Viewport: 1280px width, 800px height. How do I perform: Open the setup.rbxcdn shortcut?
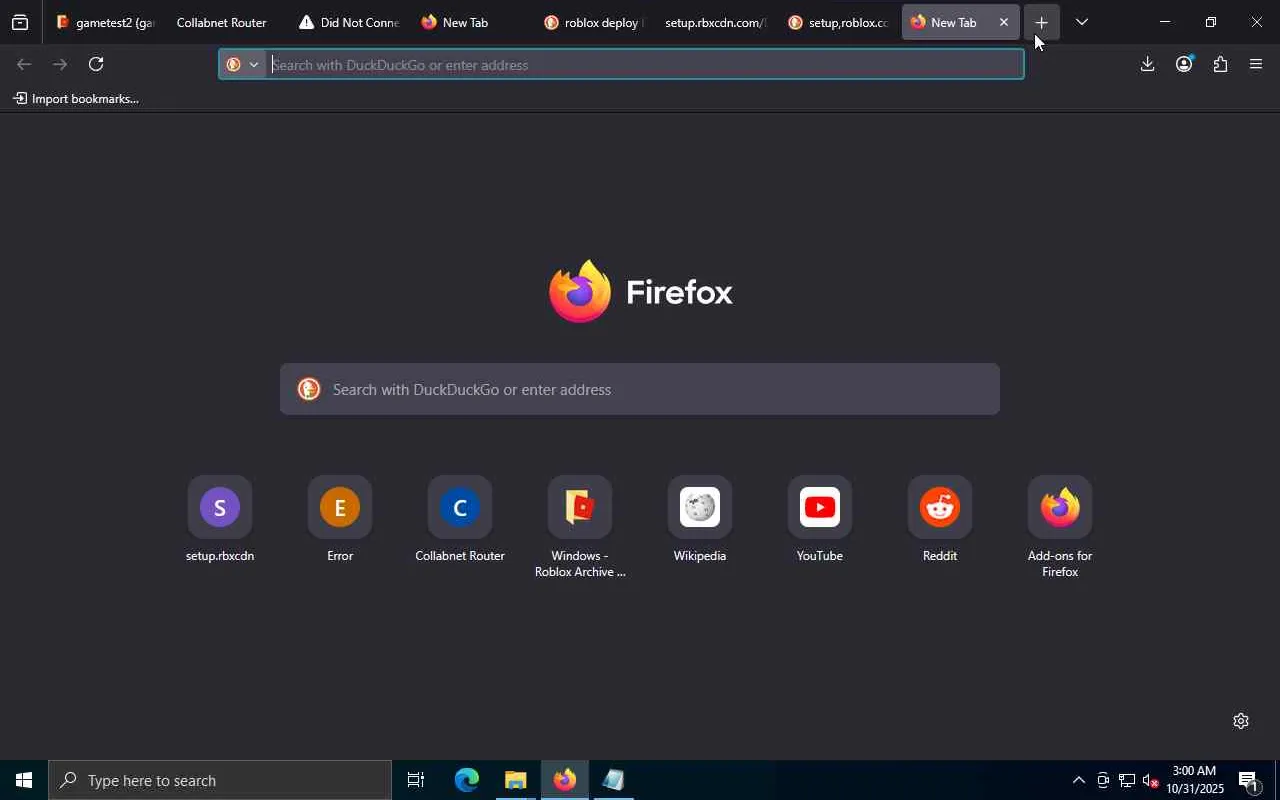pos(220,521)
